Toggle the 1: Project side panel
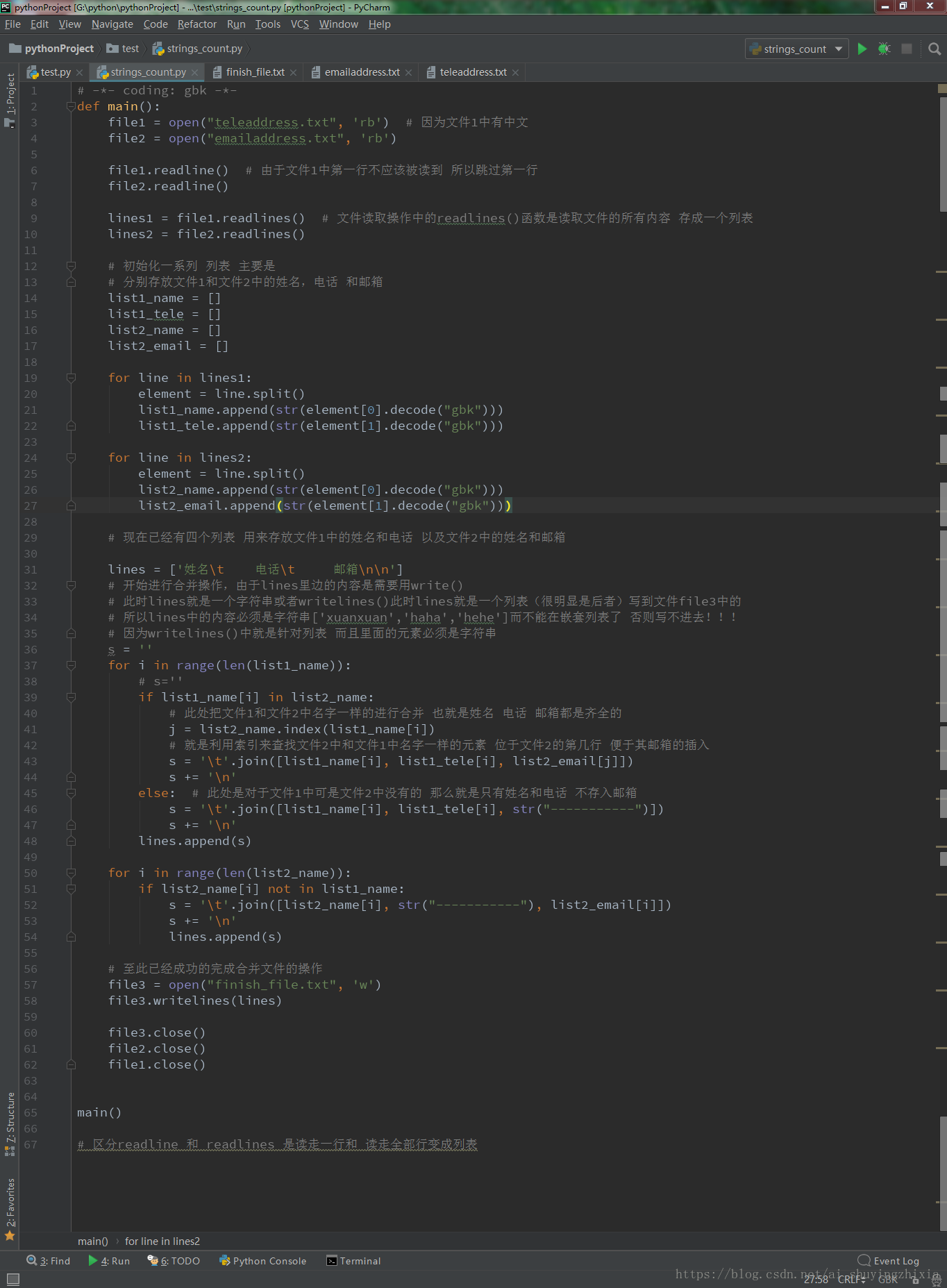Screen dimensions: 947x1288 click(x=10, y=94)
